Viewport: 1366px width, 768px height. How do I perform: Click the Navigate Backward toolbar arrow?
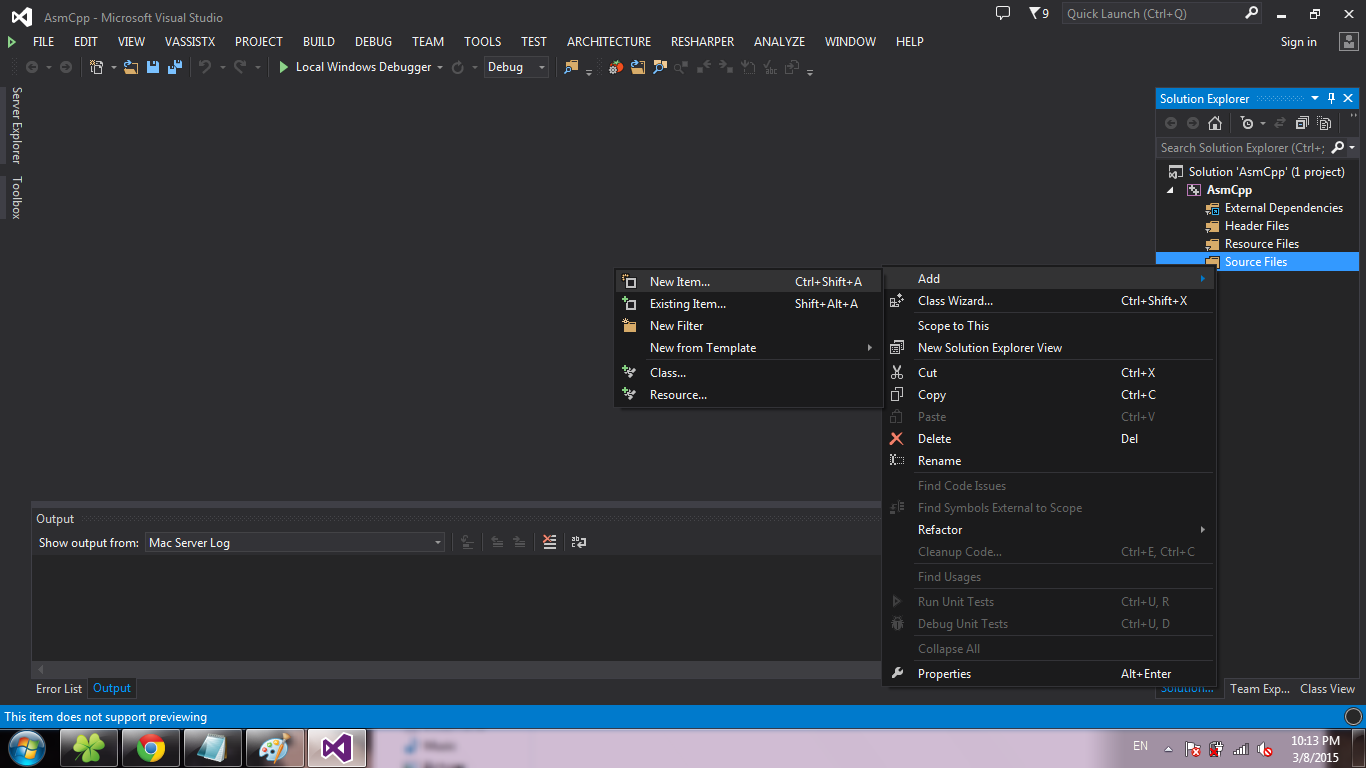point(32,67)
